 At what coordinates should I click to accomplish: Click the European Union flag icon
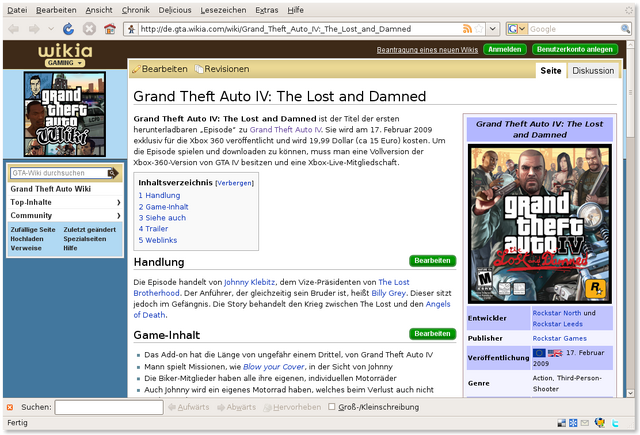[539, 353]
